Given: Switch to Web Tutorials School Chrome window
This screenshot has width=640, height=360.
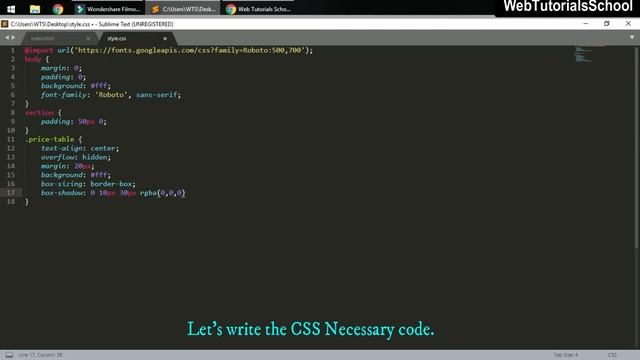Looking at the screenshot, I should coord(259,9).
